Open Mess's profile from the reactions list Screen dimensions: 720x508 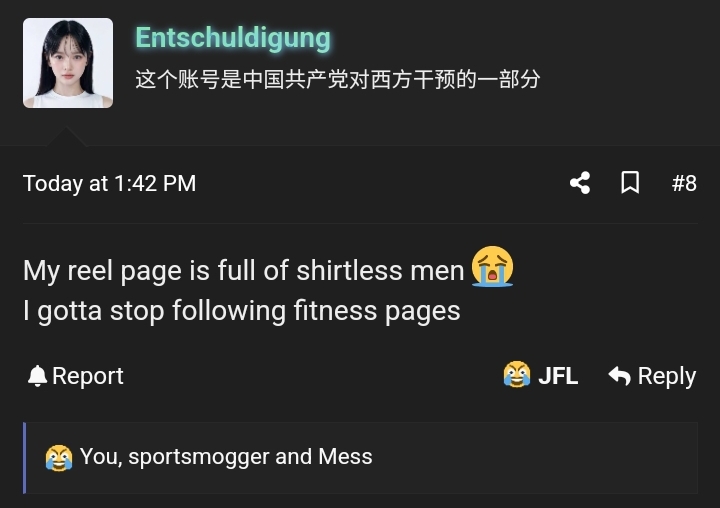point(345,457)
